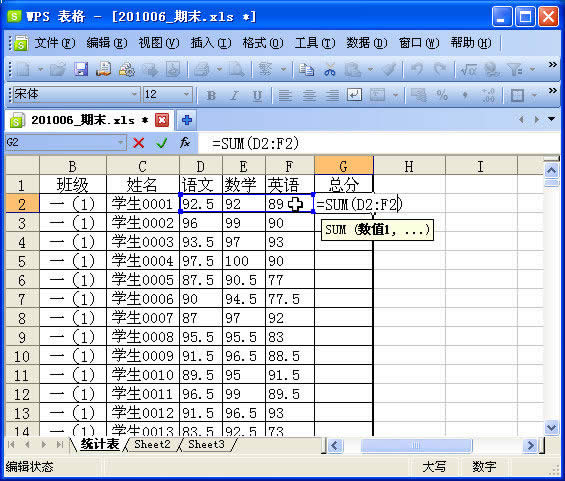This screenshot has width=565, height=481.
Task: Click the Cut scissors icon
Action: [329, 69]
